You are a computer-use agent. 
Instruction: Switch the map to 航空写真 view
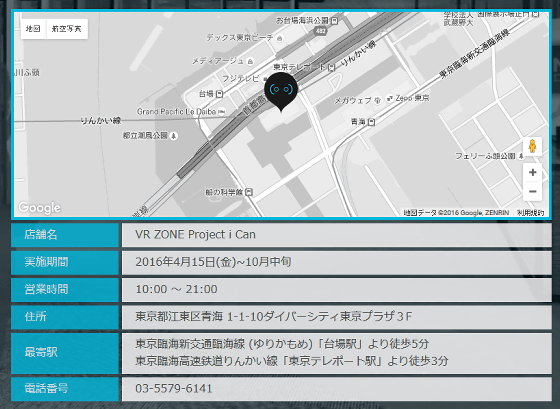click(67, 29)
